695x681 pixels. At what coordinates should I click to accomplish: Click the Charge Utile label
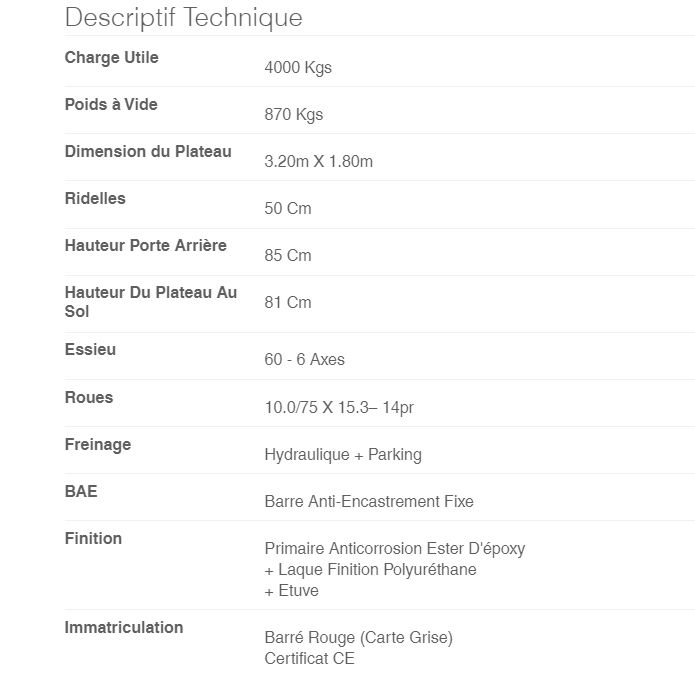pyautogui.click(x=111, y=57)
